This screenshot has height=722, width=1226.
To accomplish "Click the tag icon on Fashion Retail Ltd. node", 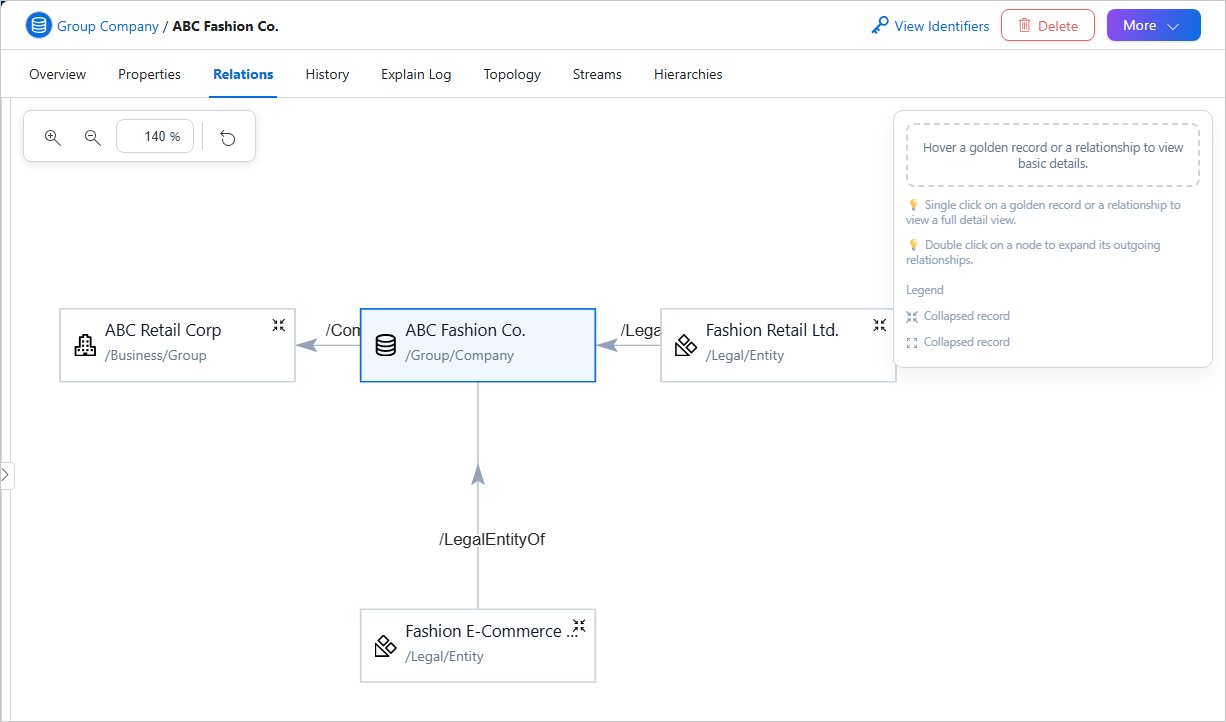I will (x=685, y=345).
